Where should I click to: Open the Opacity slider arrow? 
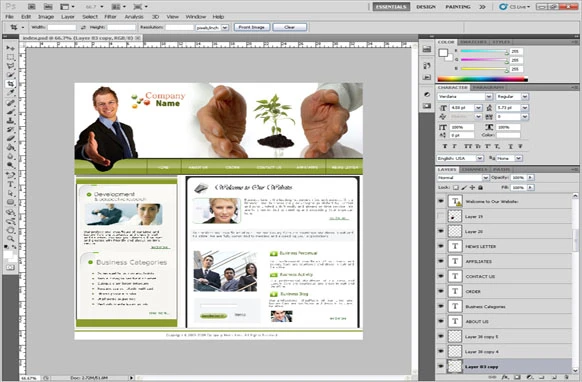tap(530, 177)
